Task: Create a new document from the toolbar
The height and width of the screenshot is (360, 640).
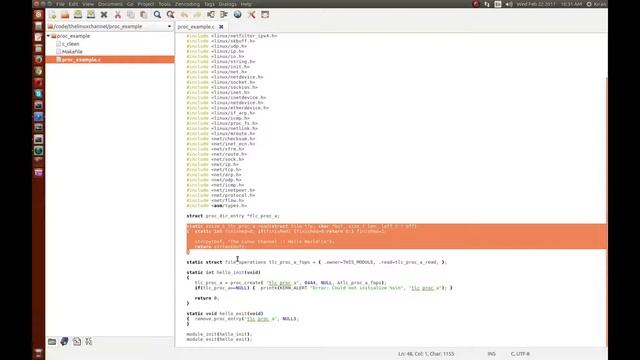Action: click(x=52, y=15)
